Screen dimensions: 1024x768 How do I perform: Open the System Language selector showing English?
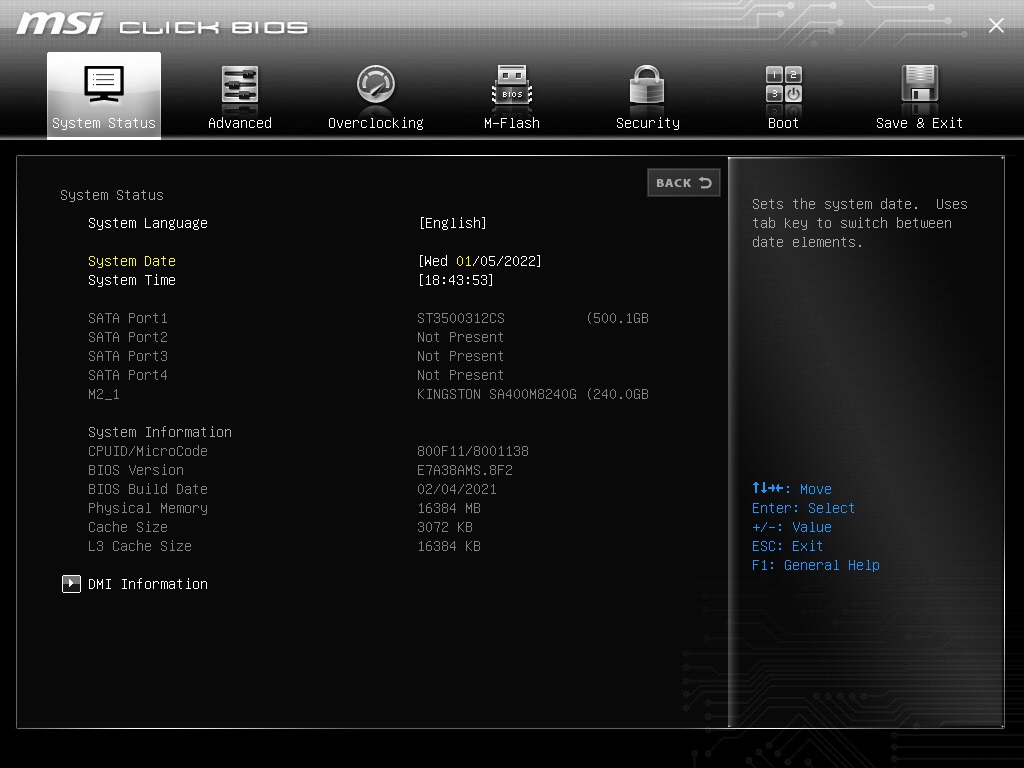[453, 223]
